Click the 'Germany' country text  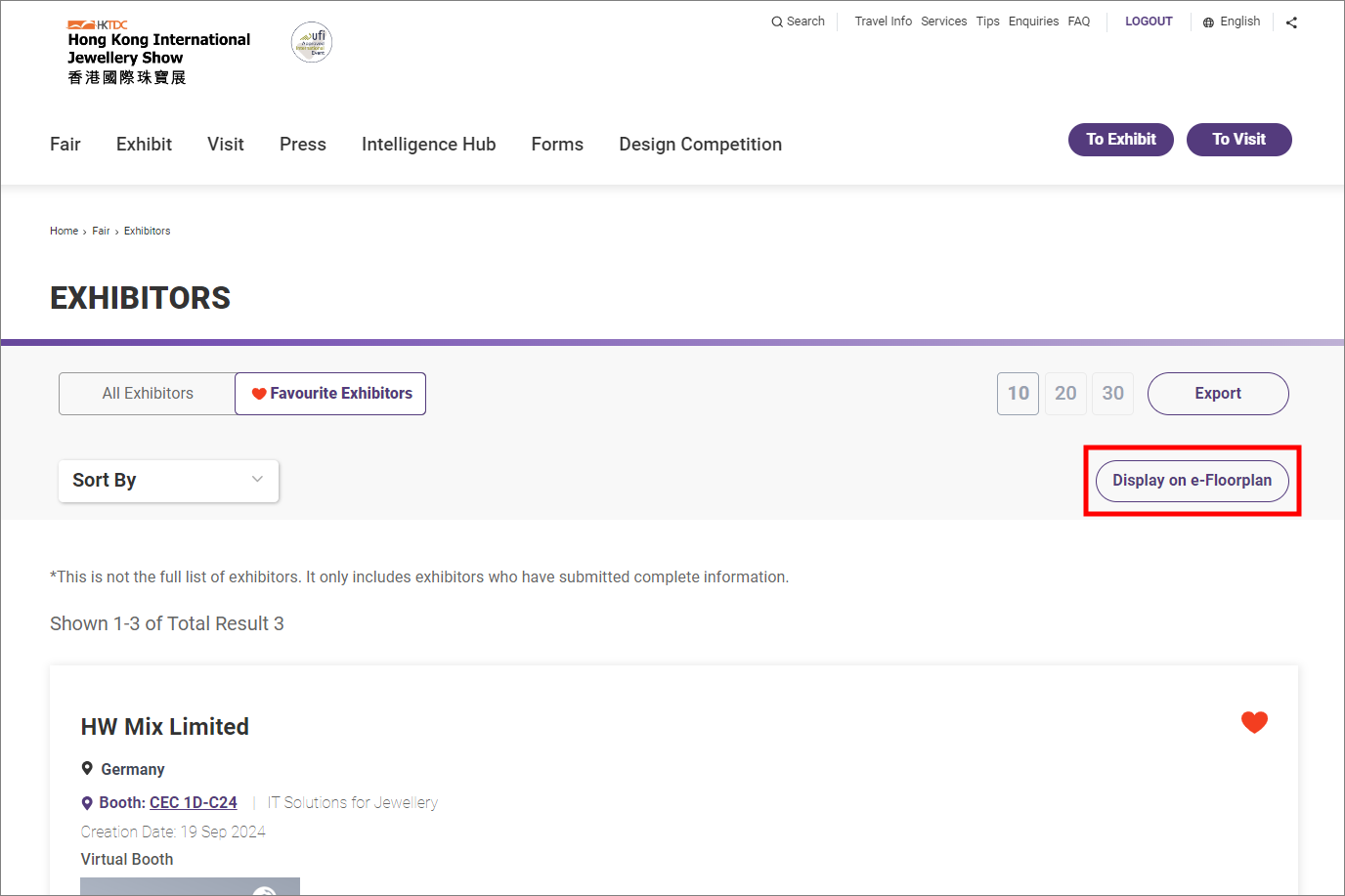pos(133,770)
